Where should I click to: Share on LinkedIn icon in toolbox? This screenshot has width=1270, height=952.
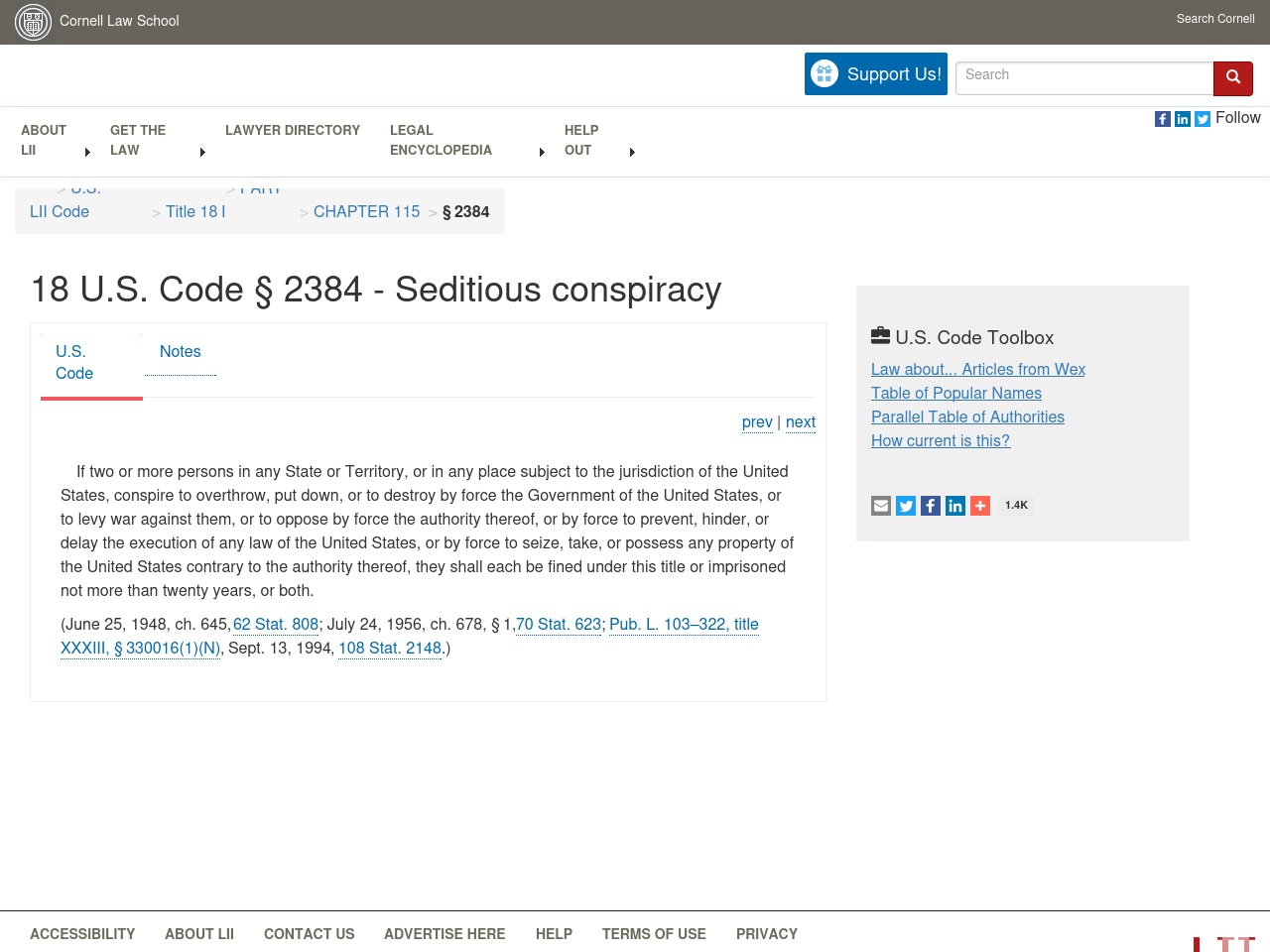[x=955, y=506]
